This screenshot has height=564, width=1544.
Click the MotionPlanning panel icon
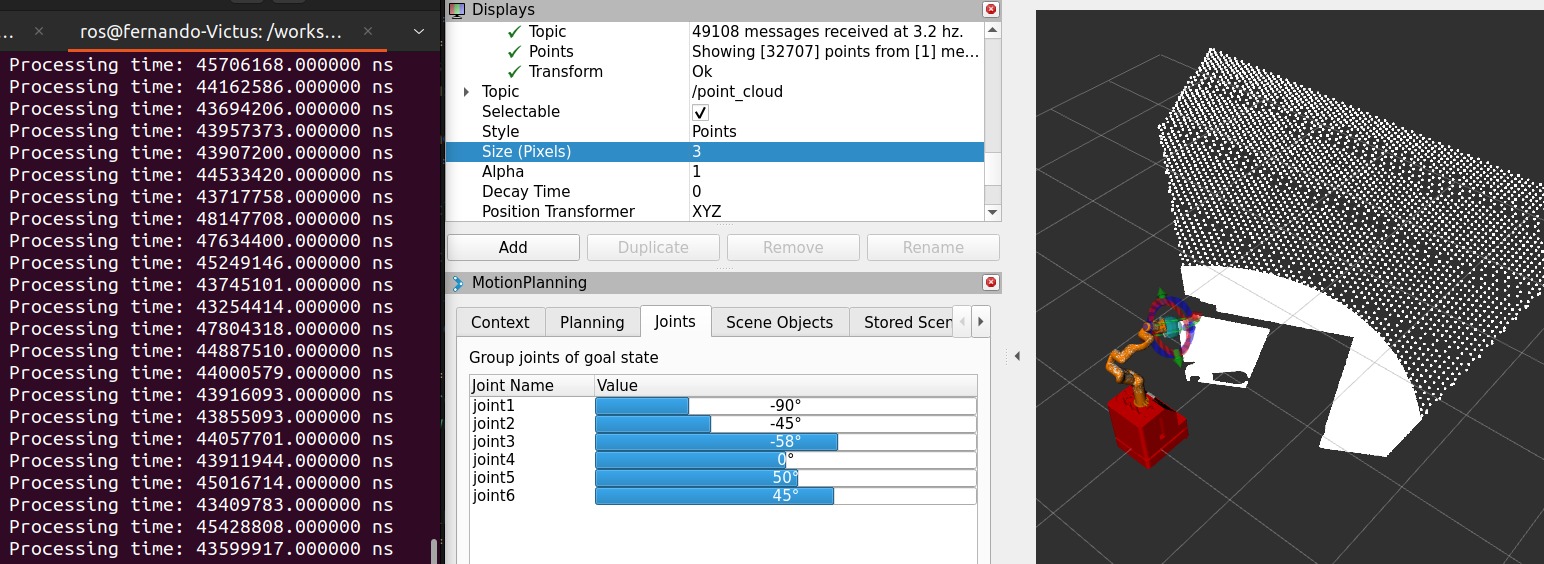click(x=457, y=283)
